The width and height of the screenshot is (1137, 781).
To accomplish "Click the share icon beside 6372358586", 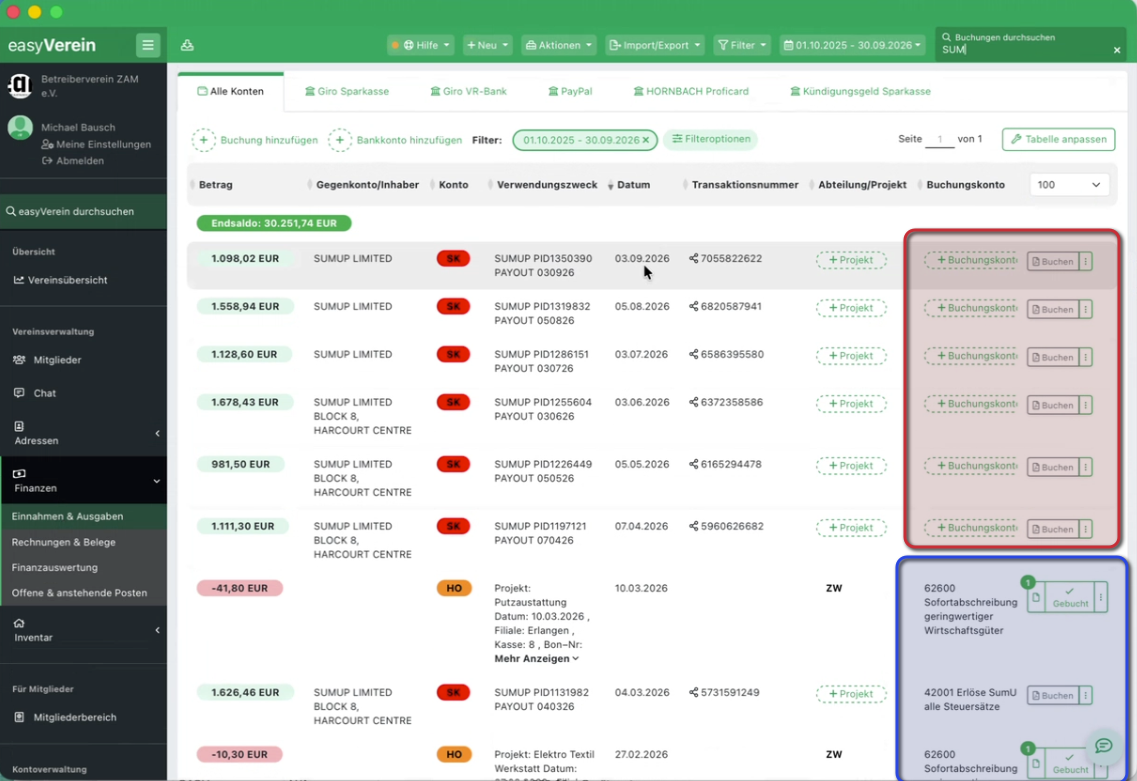I will (x=693, y=402).
